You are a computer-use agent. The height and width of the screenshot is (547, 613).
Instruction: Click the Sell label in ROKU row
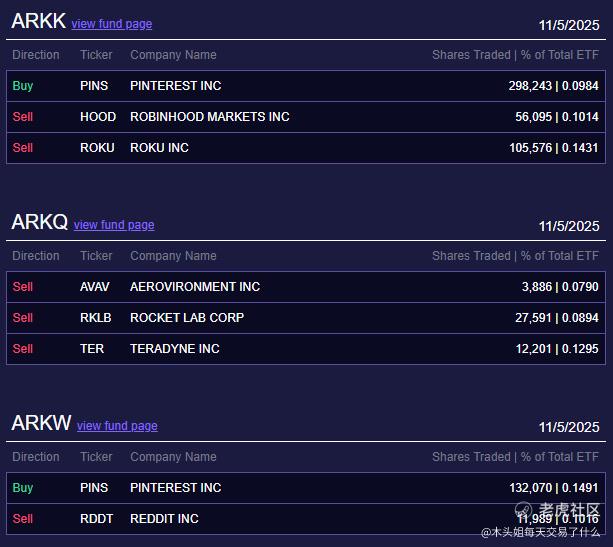[x=23, y=148]
